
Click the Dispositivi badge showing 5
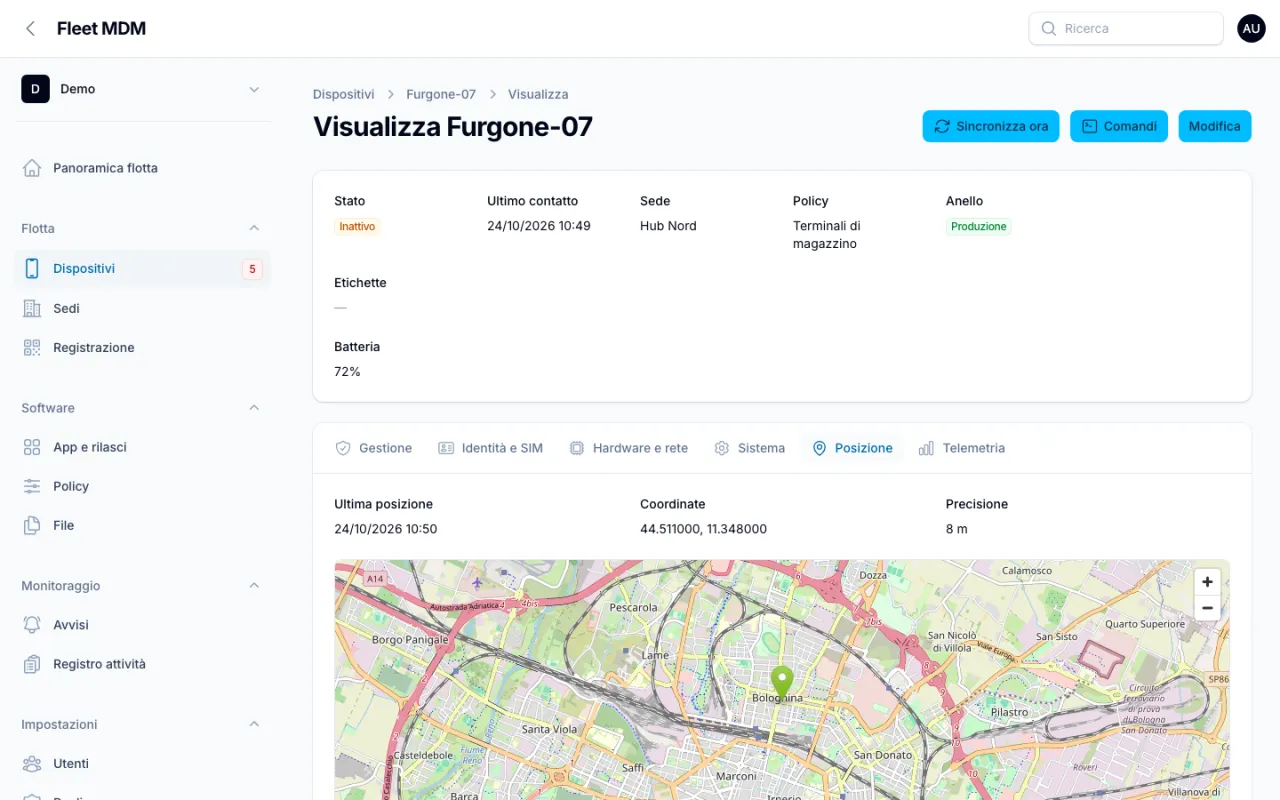(252, 269)
